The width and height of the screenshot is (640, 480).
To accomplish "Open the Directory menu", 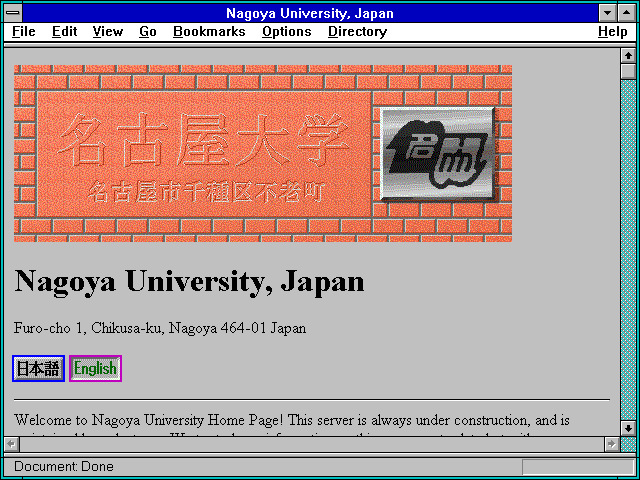I will coord(358,32).
